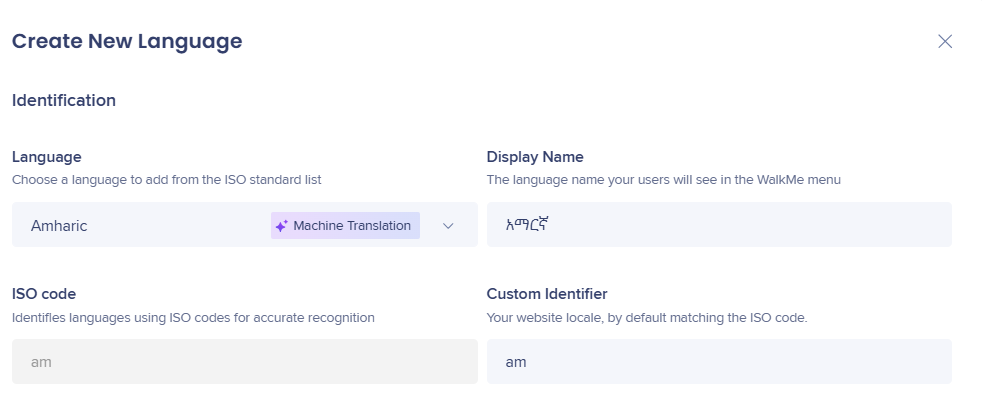Click the Display Name field label
Image resolution: width=982 pixels, height=401 pixels.
pos(535,157)
